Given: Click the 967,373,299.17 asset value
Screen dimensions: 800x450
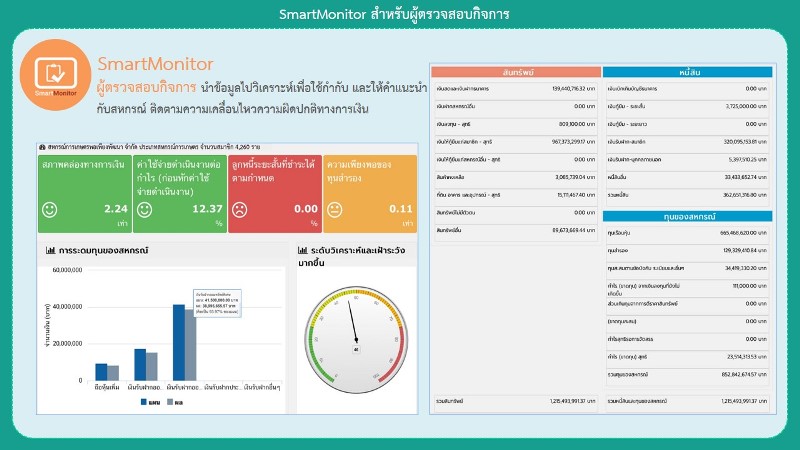Looking at the screenshot, I should [573, 142].
